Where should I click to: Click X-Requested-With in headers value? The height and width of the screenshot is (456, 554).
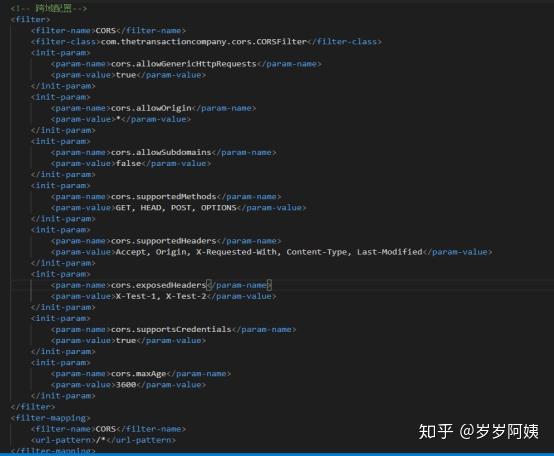(236, 252)
